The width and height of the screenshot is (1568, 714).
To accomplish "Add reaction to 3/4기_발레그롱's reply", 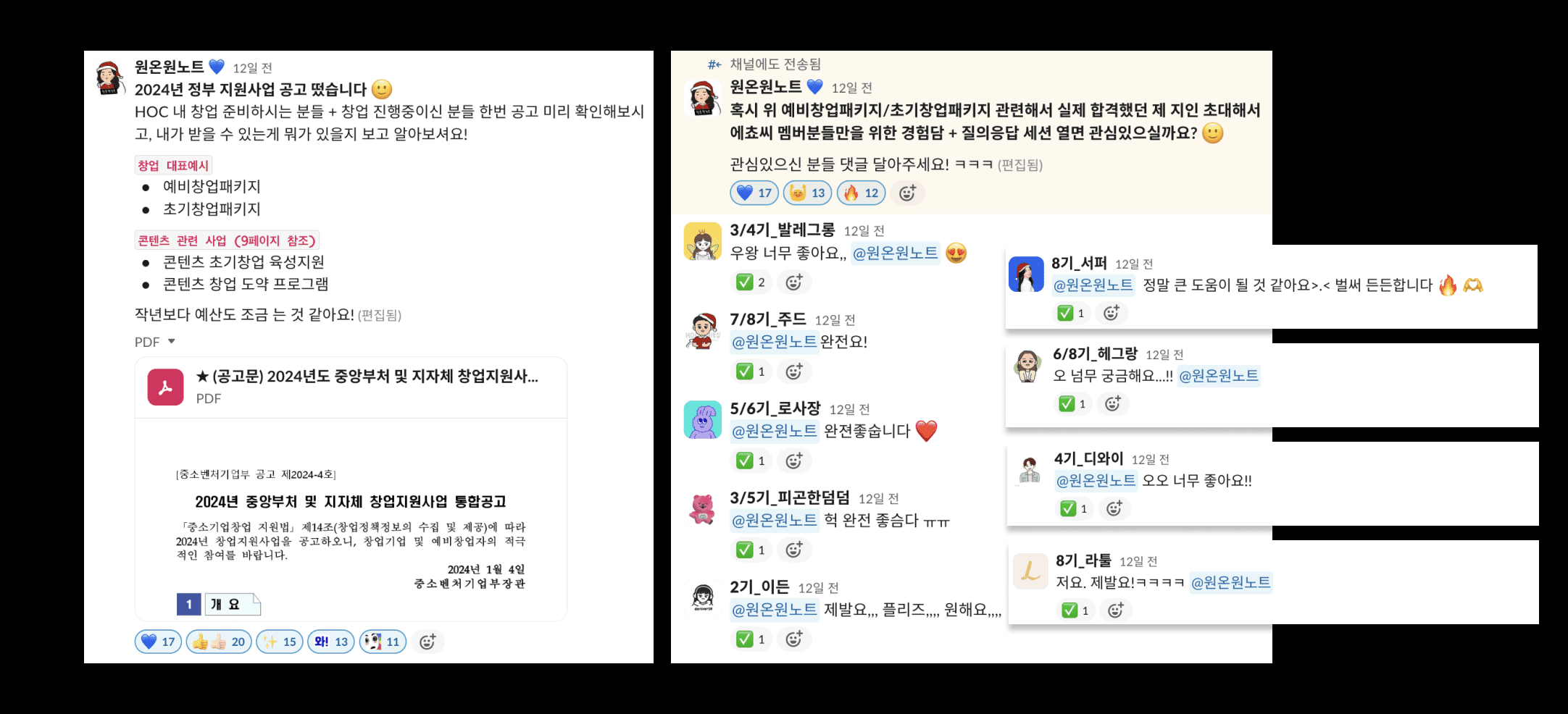I will click(794, 282).
